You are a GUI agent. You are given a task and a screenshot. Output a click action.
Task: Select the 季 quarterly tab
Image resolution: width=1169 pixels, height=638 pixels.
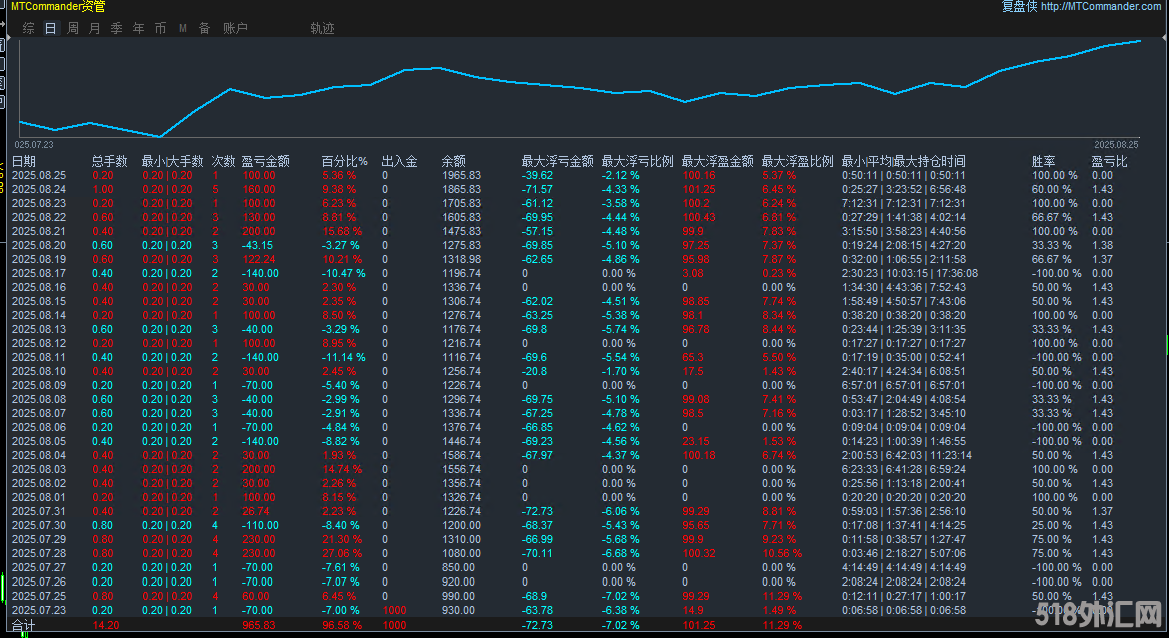pos(117,28)
